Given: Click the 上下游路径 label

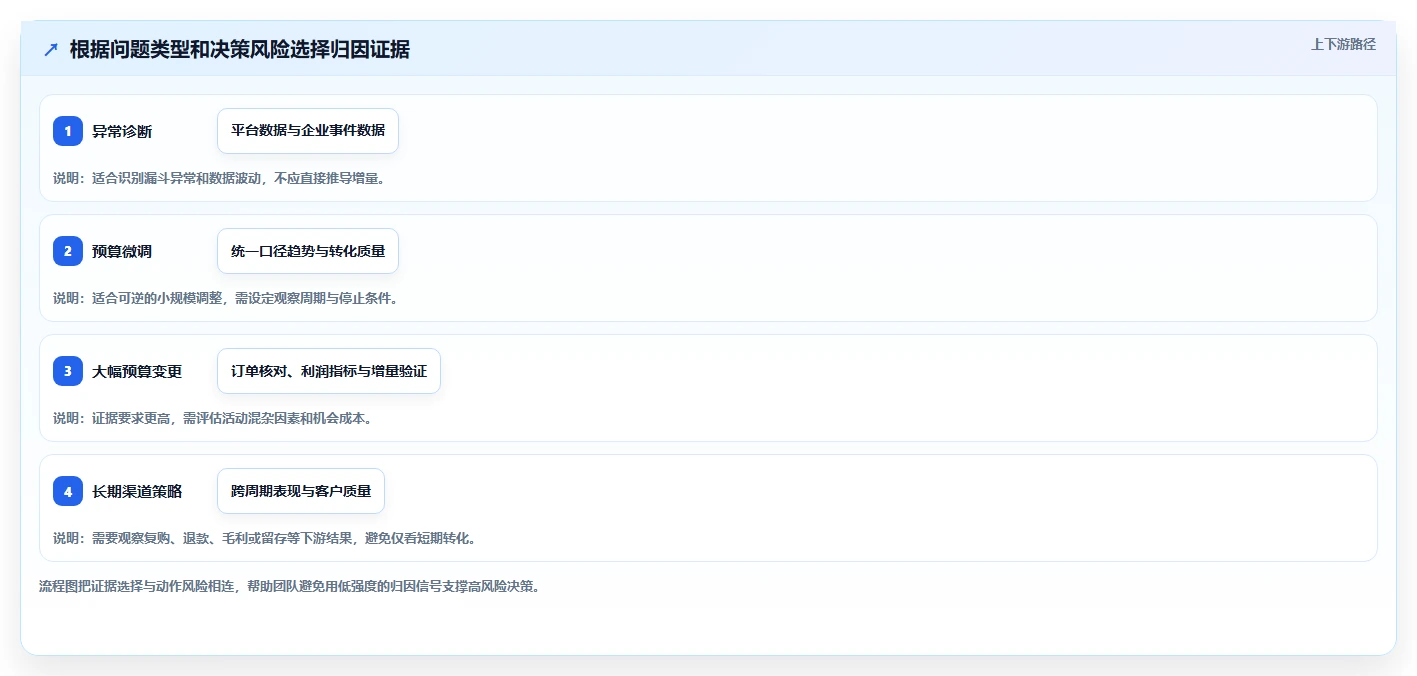Looking at the screenshot, I should [x=1344, y=44].
